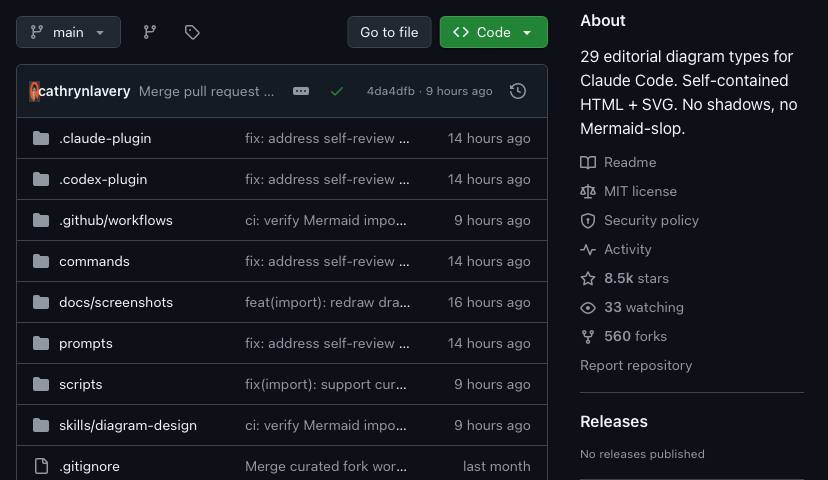Click the Activity pulse icon

588,249
